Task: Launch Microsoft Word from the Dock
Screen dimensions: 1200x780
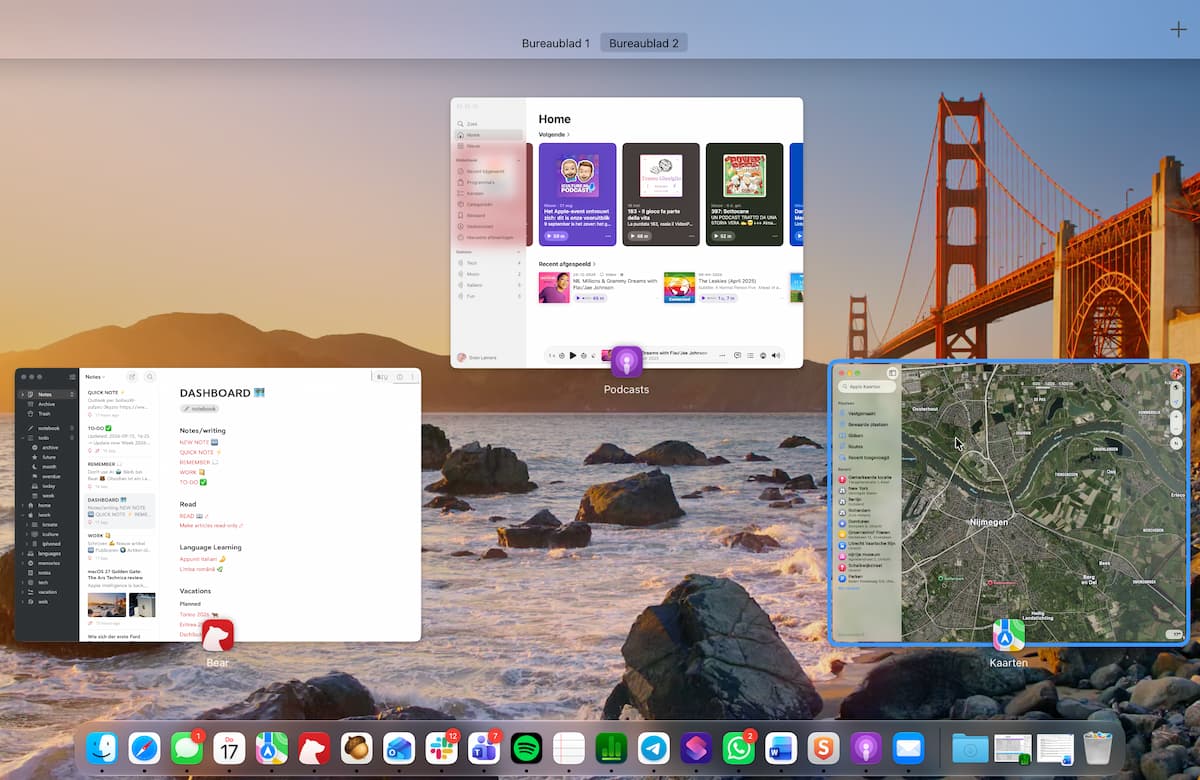Action: click(781, 748)
